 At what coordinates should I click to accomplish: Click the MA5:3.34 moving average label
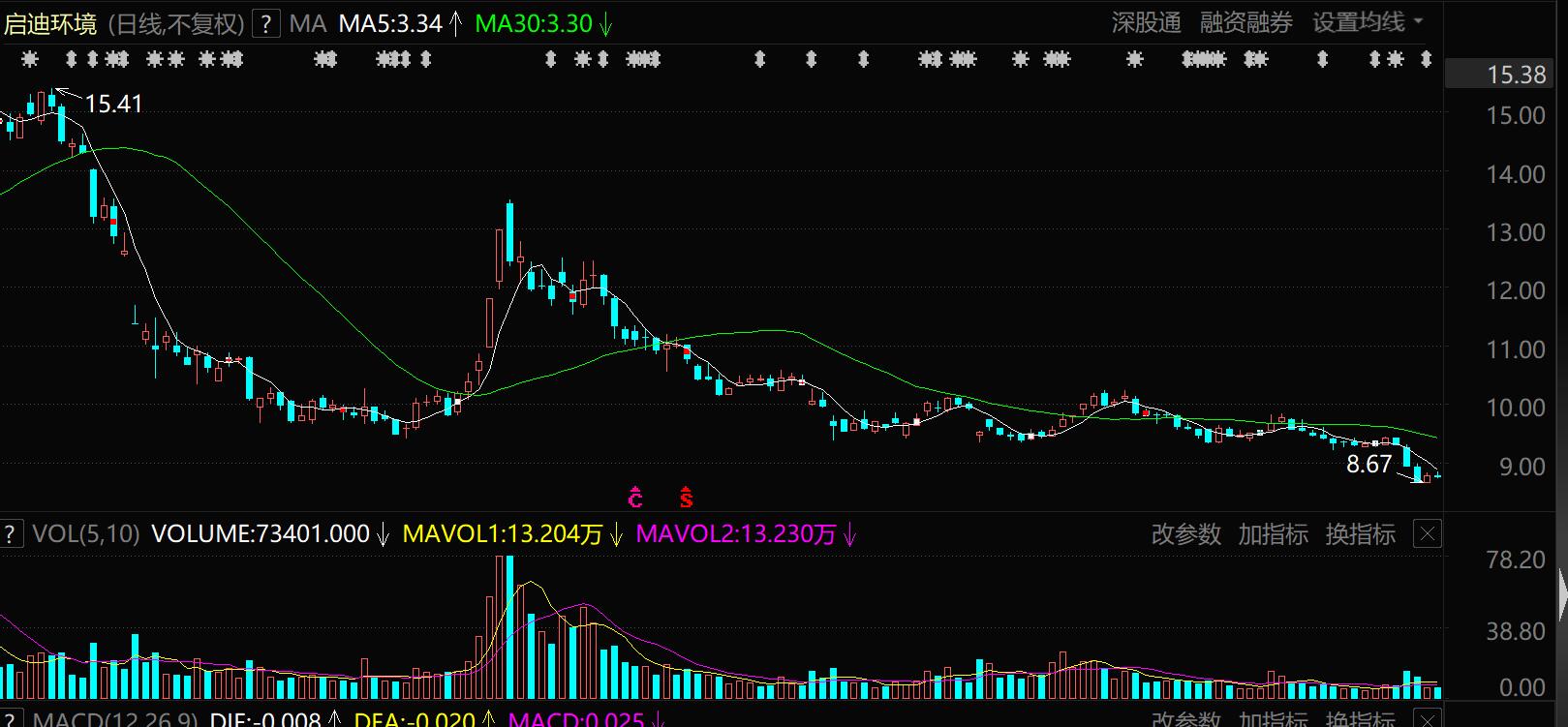coord(390,24)
